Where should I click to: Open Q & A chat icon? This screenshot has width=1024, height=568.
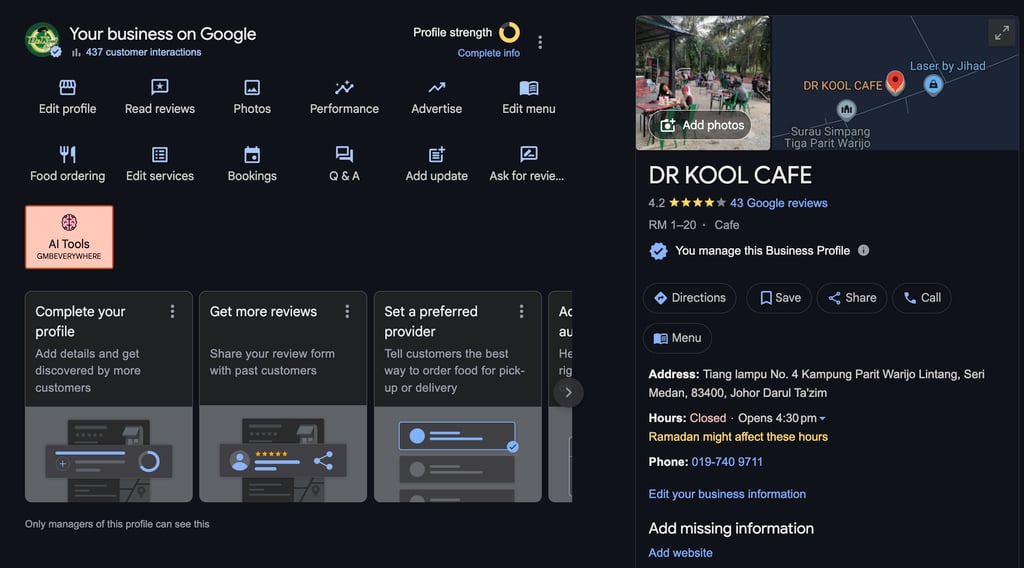coord(344,155)
